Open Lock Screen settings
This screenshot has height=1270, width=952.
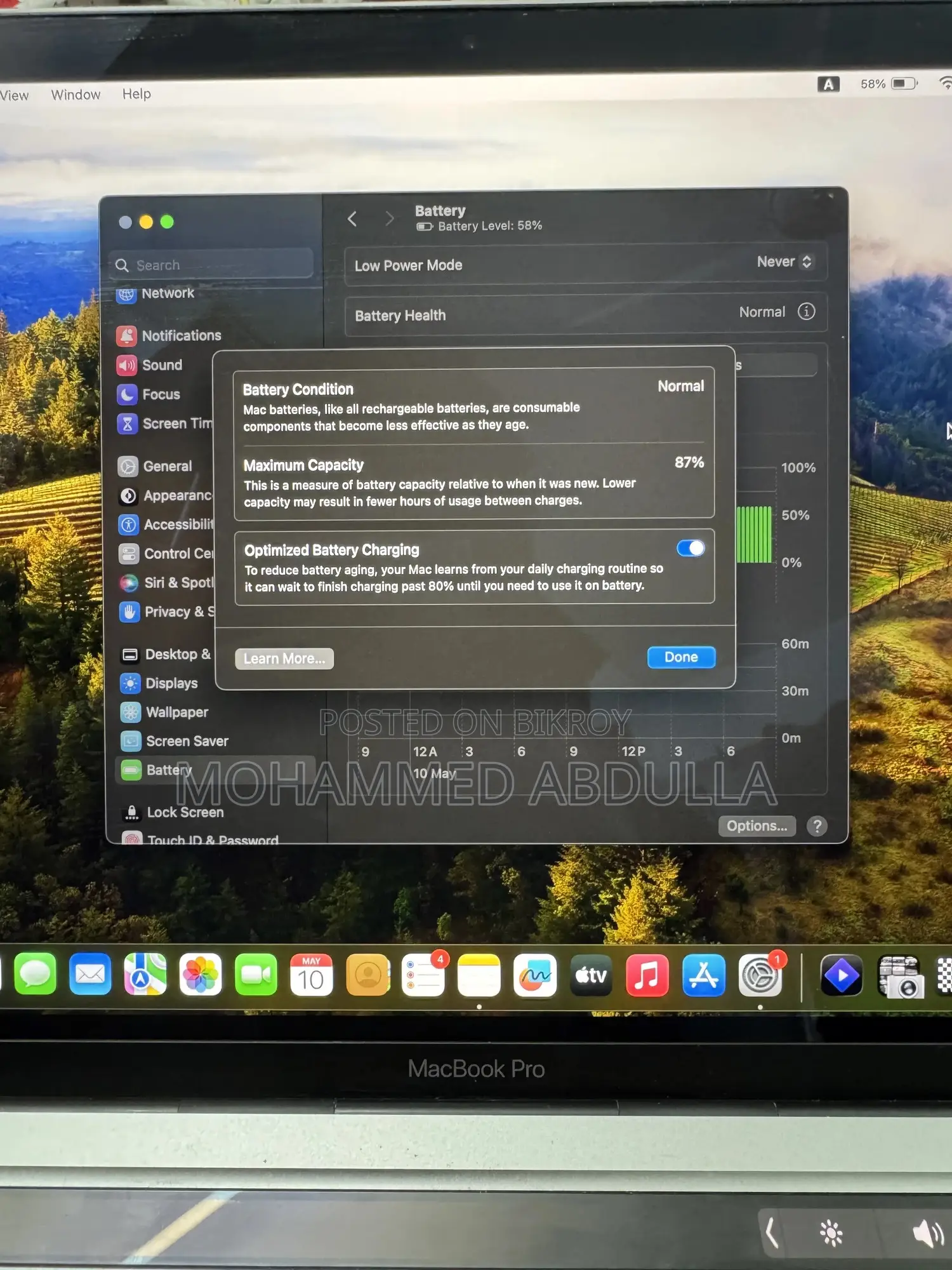click(173, 812)
